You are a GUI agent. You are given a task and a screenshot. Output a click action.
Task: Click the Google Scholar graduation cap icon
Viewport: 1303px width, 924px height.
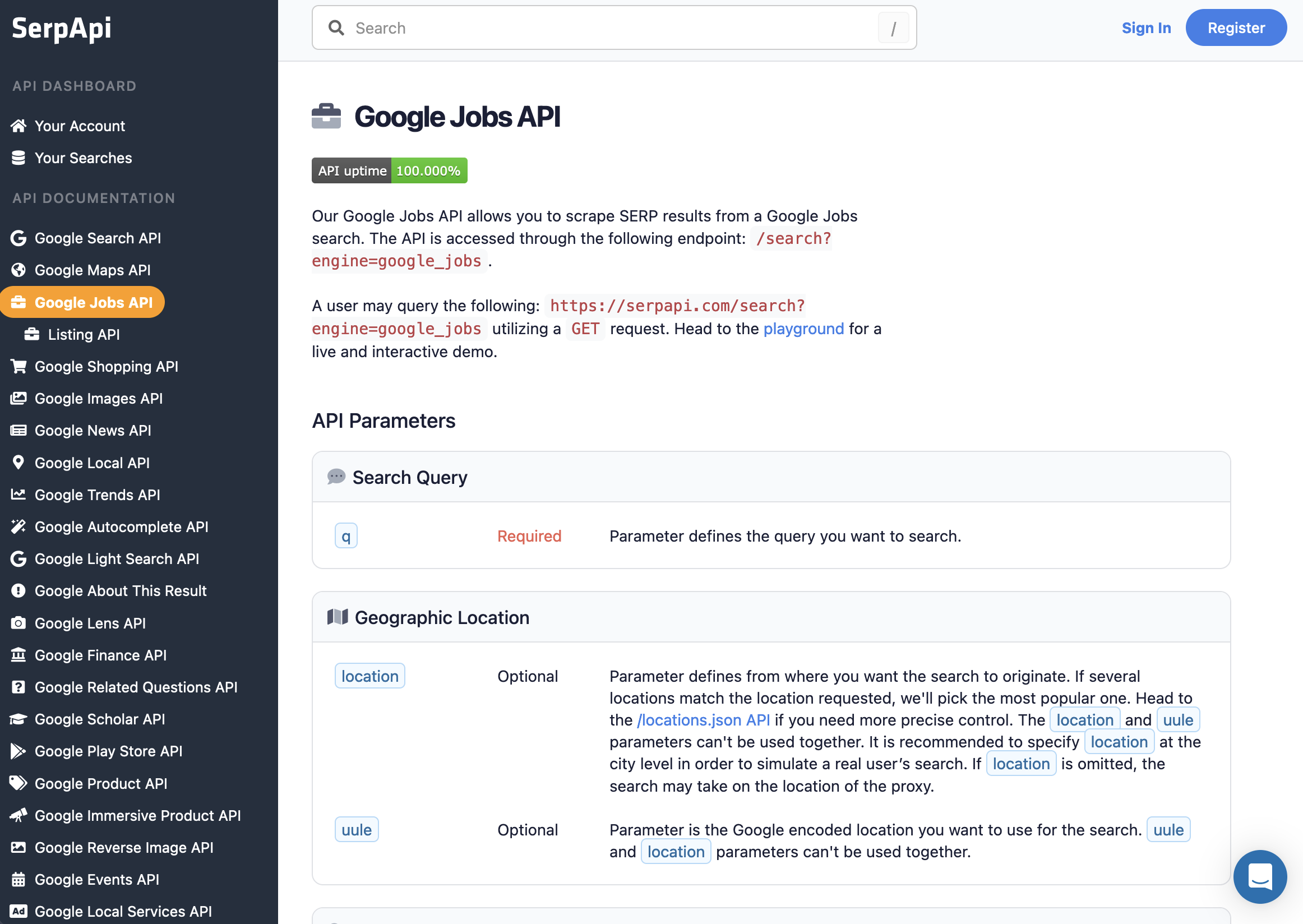(18, 719)
